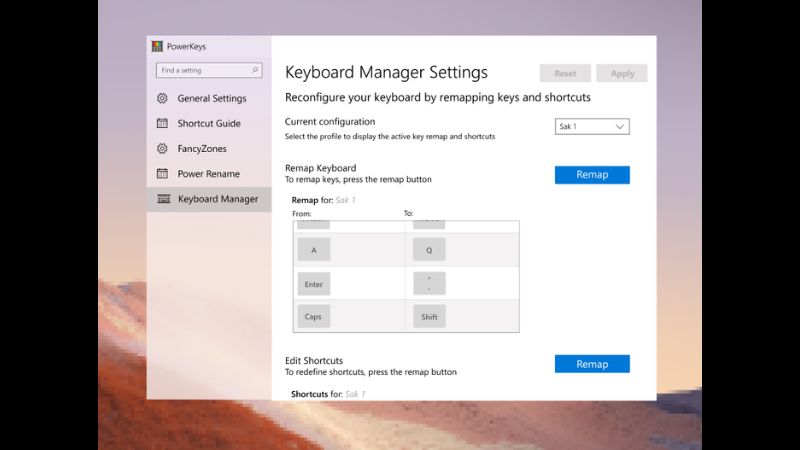
Task: Go to the Power Rename section
Action: (208, 174)
